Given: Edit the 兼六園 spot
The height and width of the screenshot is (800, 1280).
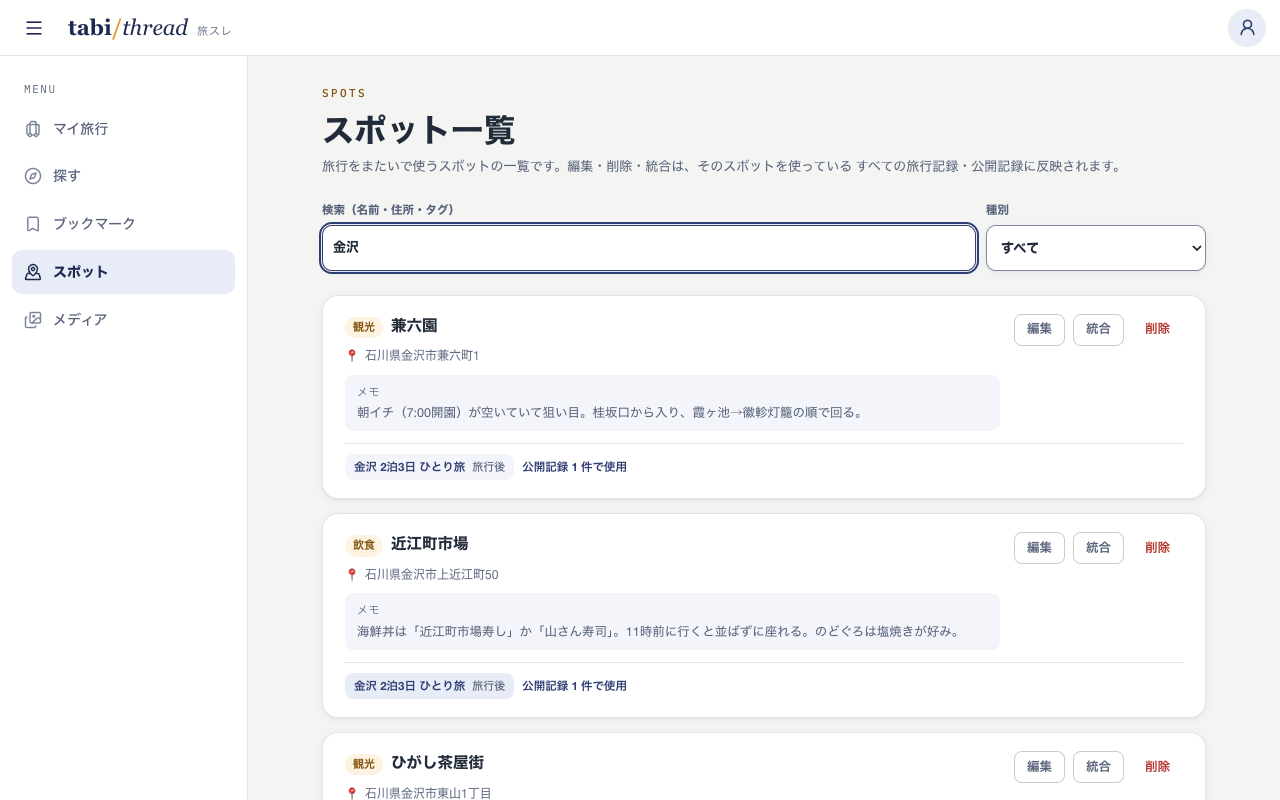Looking at the screenshot, I should pos(1039,330).
